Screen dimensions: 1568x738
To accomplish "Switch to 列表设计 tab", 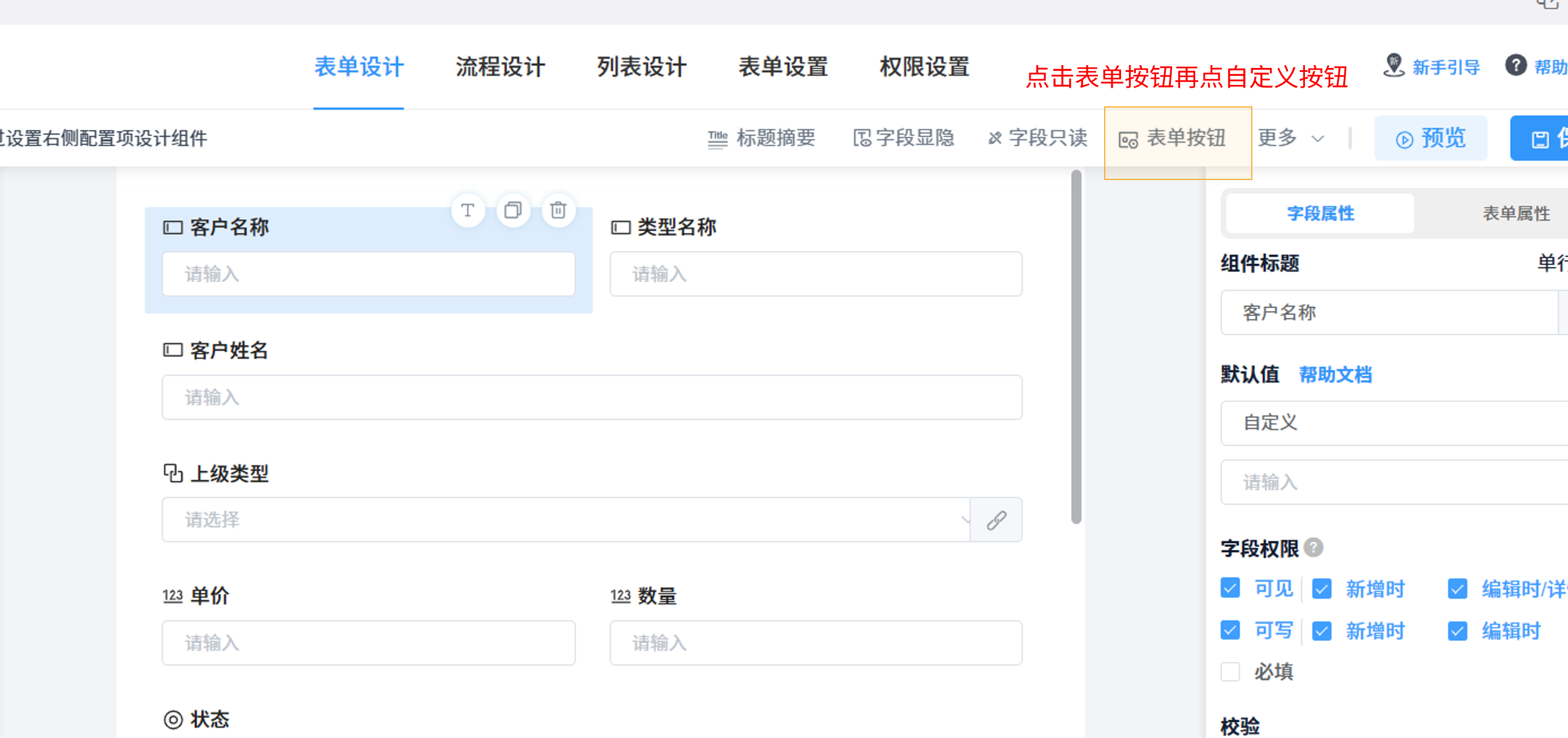I will point(641,67).
